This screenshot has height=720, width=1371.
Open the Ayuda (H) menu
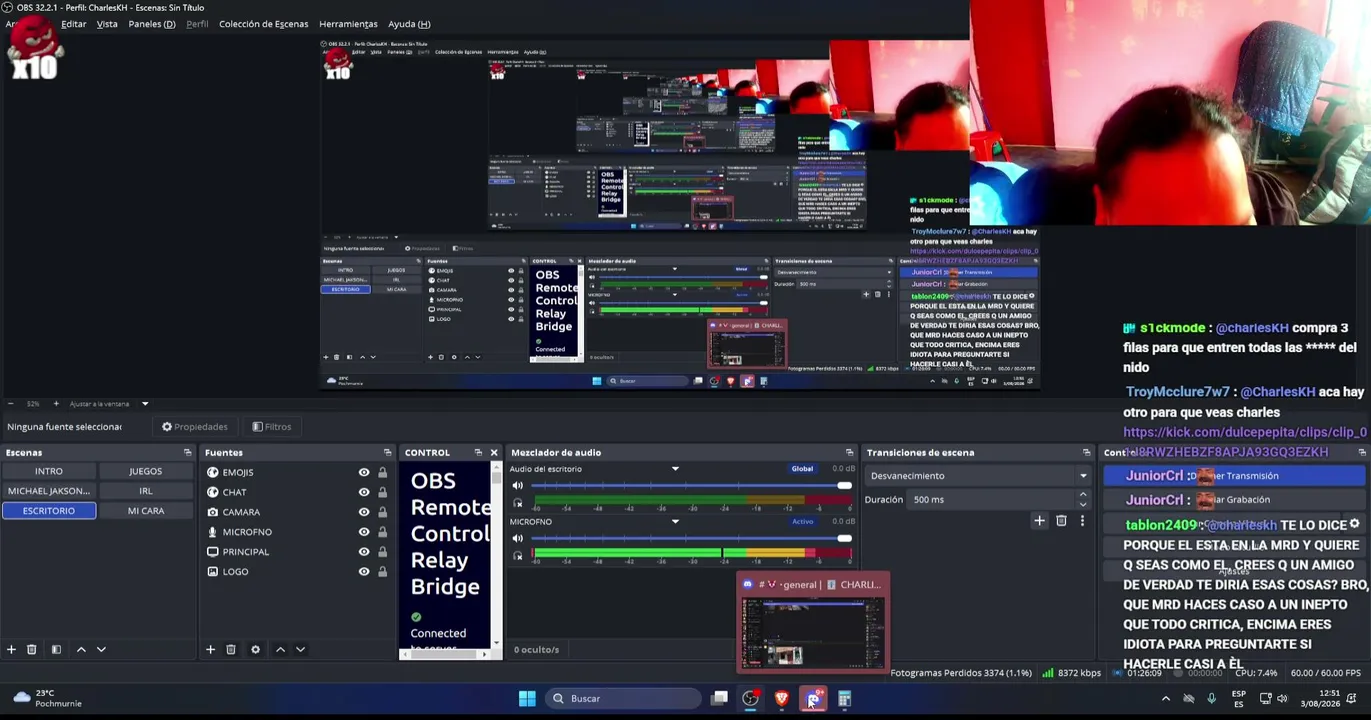(409, 24)
